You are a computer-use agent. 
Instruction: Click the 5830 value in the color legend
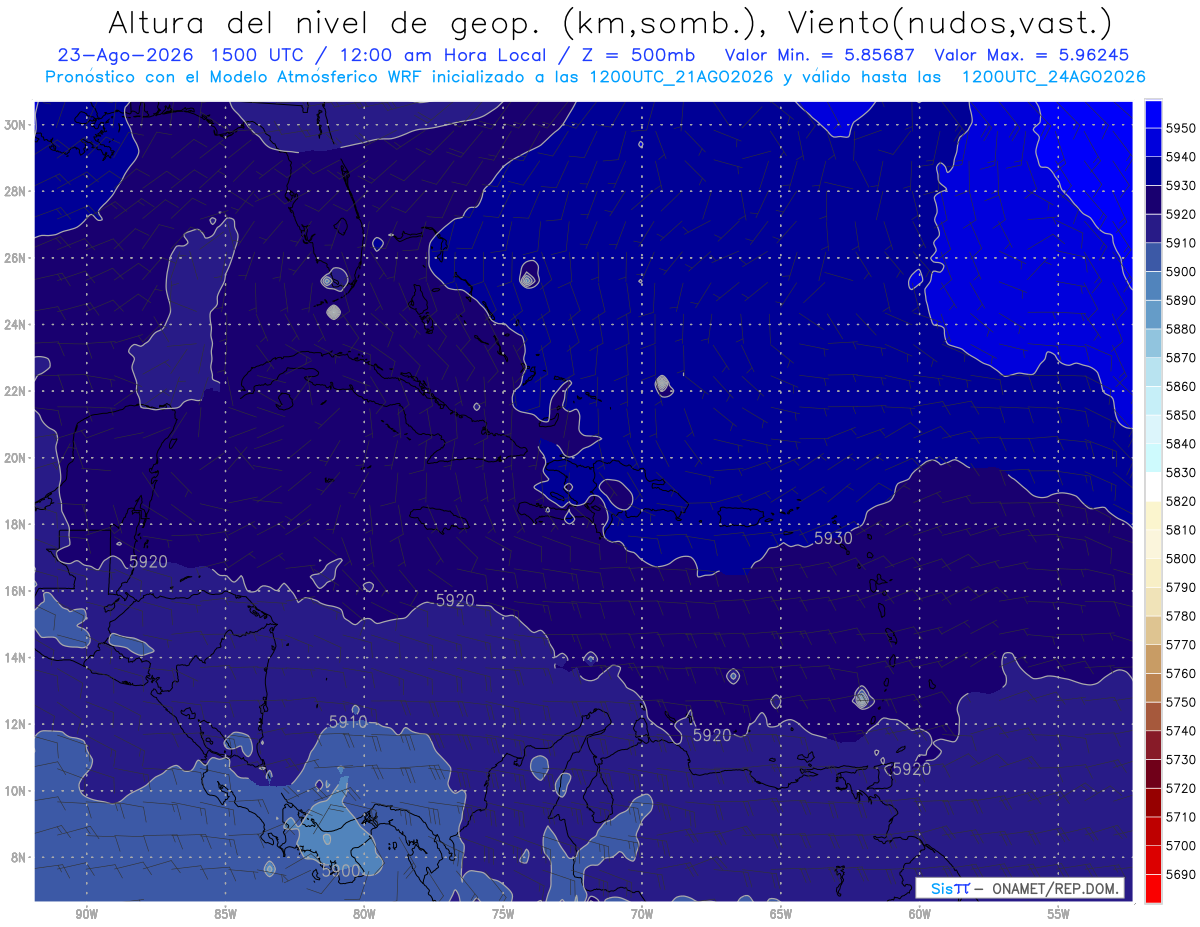[x=1181, y=472]
